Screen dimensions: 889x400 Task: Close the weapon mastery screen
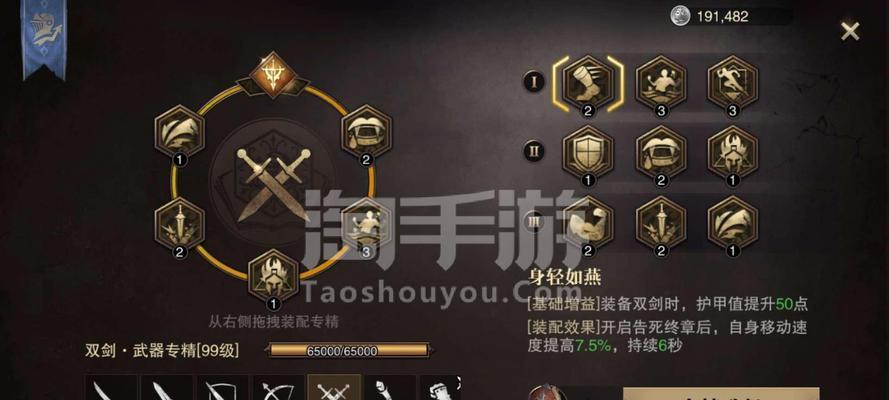coord(850,31)
